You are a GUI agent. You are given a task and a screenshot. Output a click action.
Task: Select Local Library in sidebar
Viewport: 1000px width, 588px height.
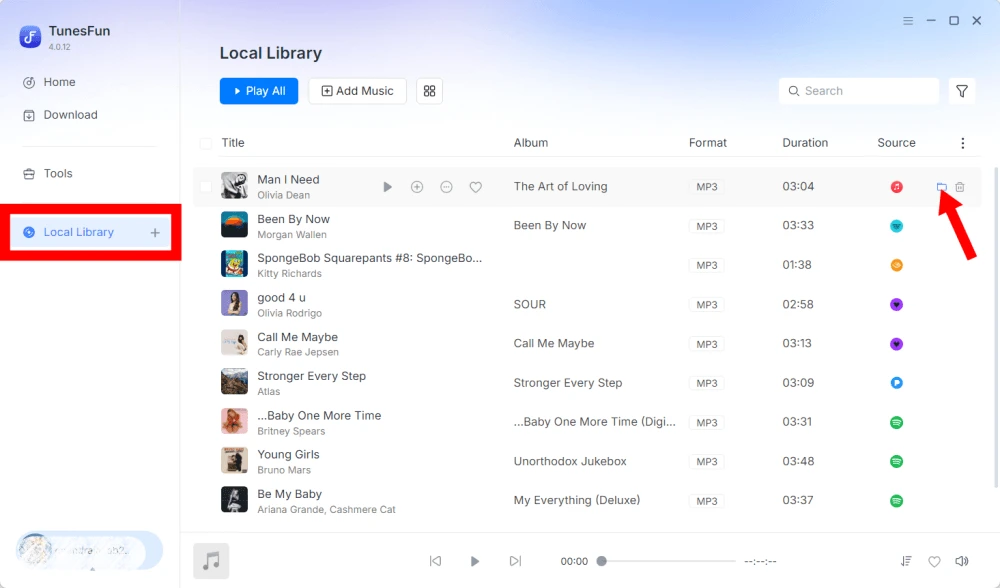(x=91, y=233)
